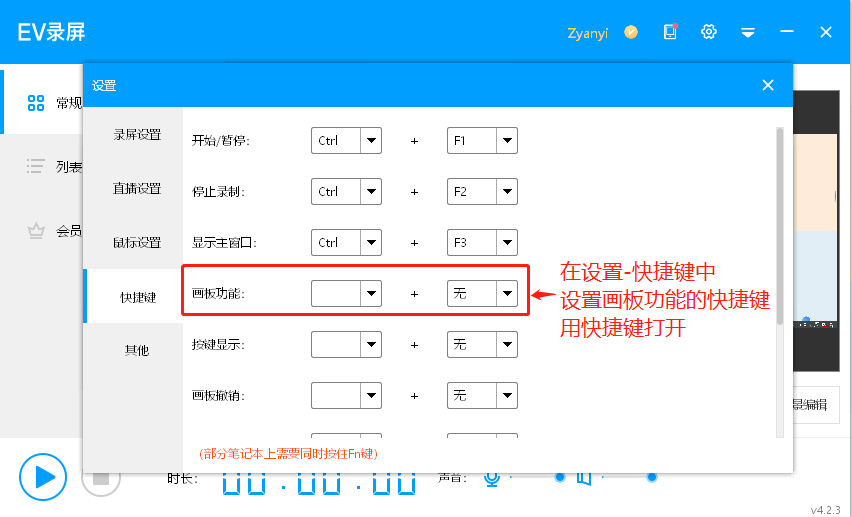Open the title bar dropdown menu icon
This screenshot has width=852, height=517.
(x=748, y=33)
